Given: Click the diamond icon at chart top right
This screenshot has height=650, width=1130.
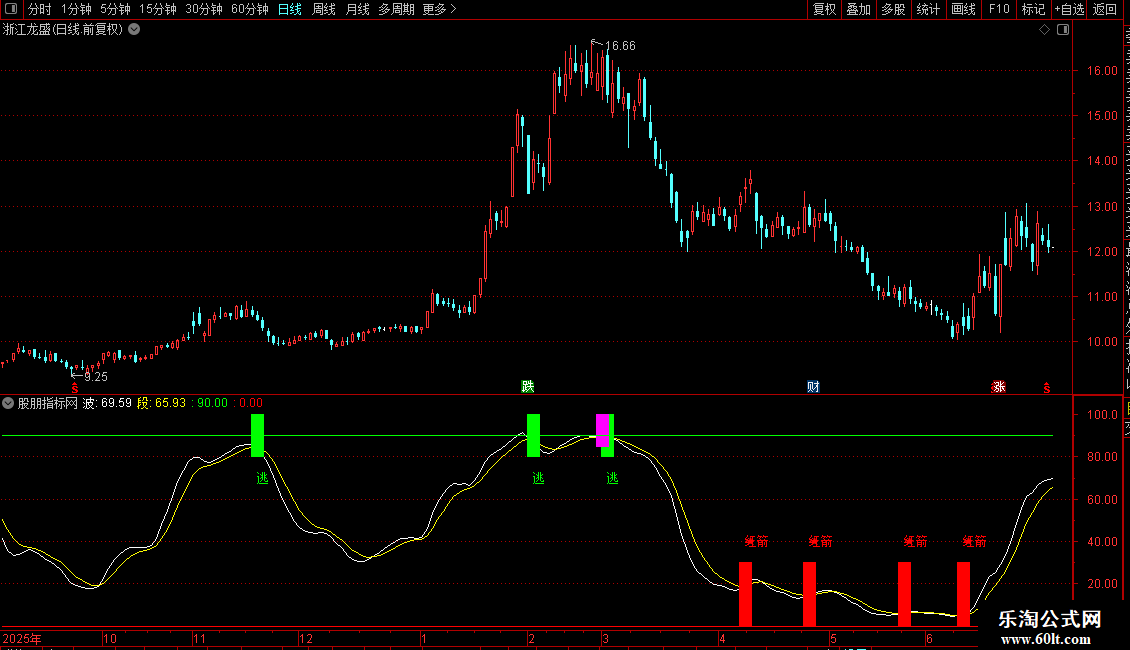Looking at the screenshot, I should click(x=1044, y=30).
